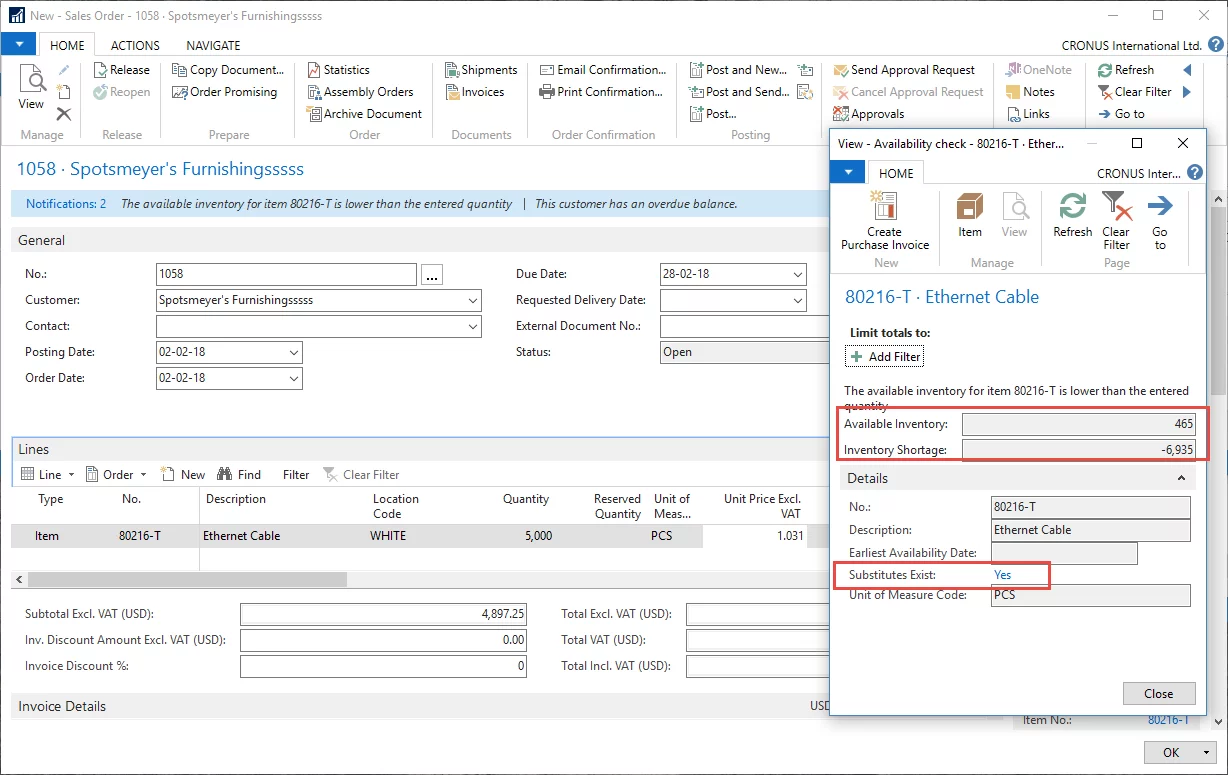1228x775 pixels.
Task: Click Clear Filter in Availability check window
Action: (x=1116, y=208)
